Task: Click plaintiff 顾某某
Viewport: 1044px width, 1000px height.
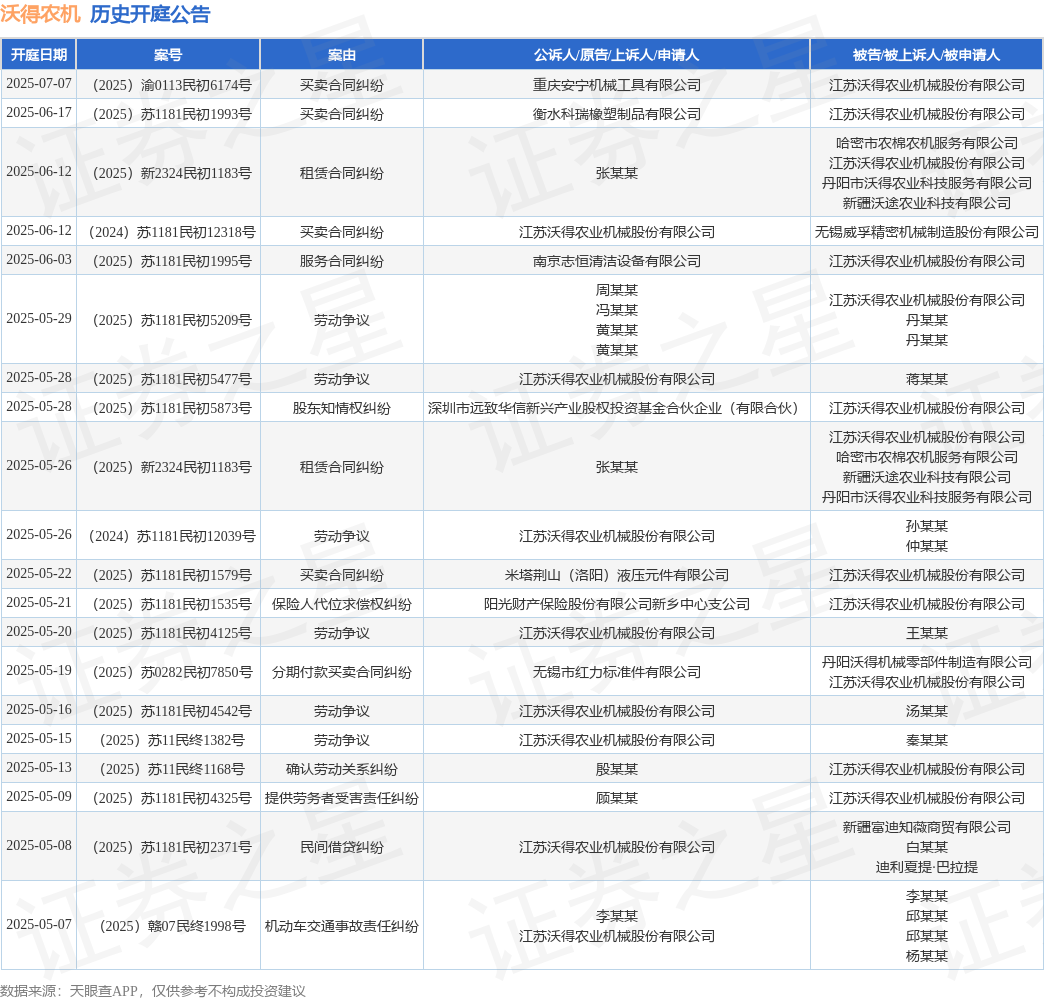Action: (x=617, y=798)
